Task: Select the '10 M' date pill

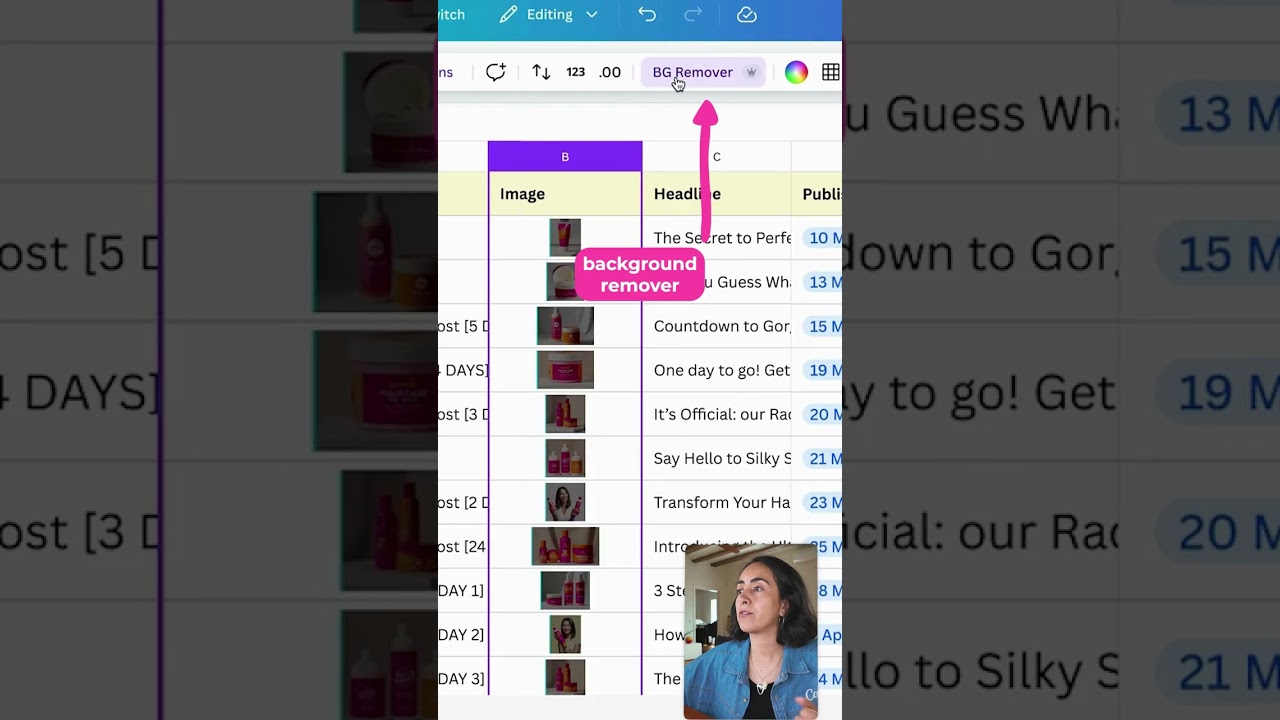Action: (x=822, y=238)
